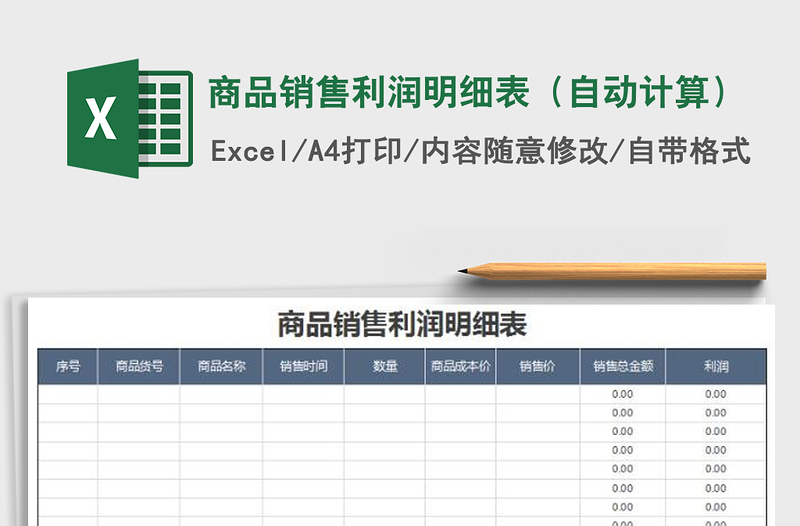The image size is (800, 526).
Task: Select the 利润 column header
Action: coord(716,367)
